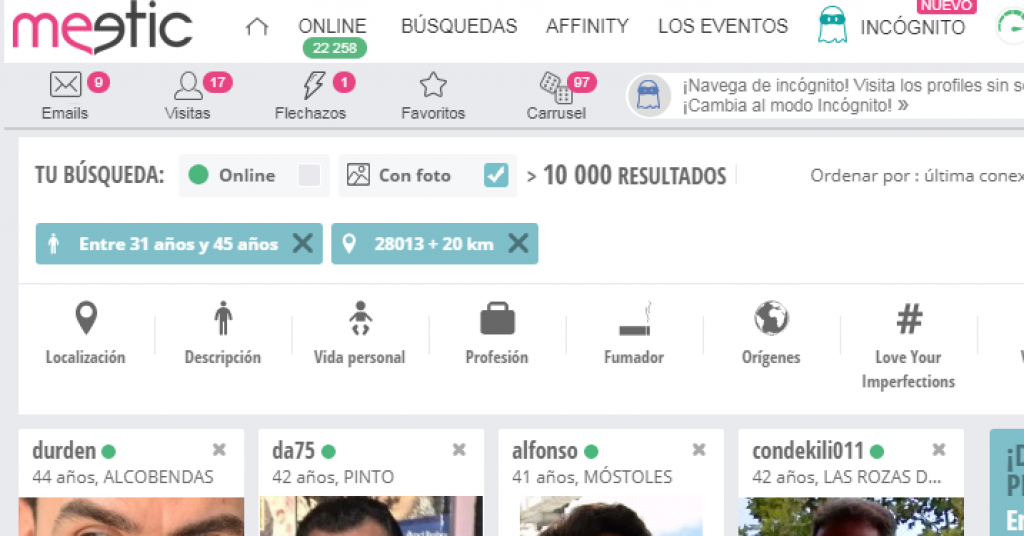The image size is (1024, 536).
Task: Open the ONLINE menu
Action: tap(332, 26)
